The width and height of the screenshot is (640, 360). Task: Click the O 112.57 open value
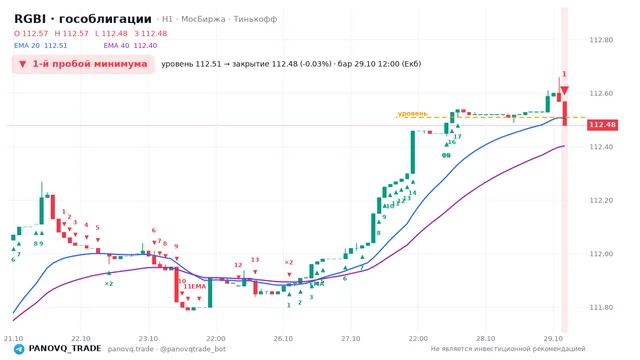tap(31, 33)
